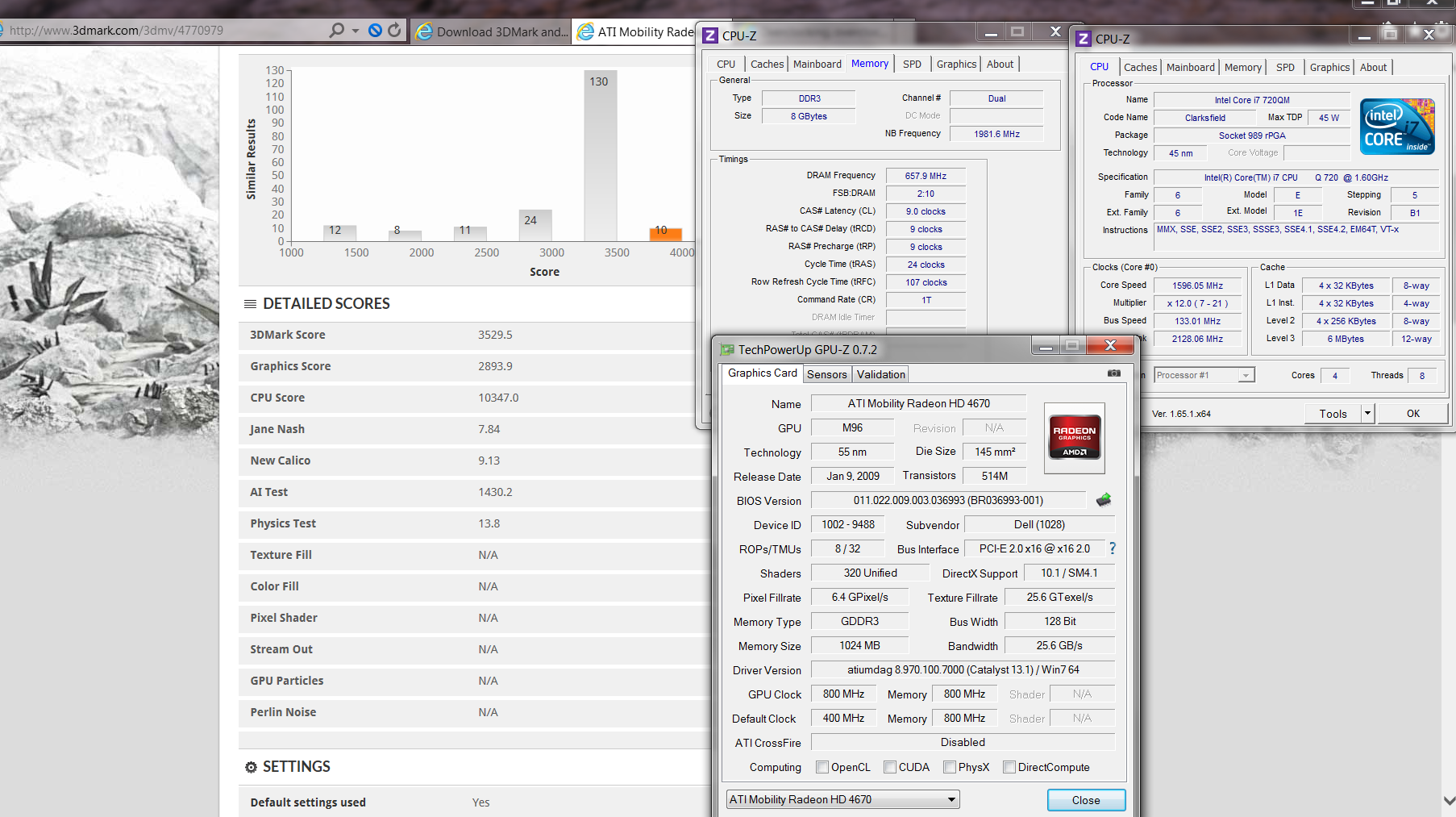
Task: Select About tab in right CPU-Z window
Action: click(x=1373, y=68)
